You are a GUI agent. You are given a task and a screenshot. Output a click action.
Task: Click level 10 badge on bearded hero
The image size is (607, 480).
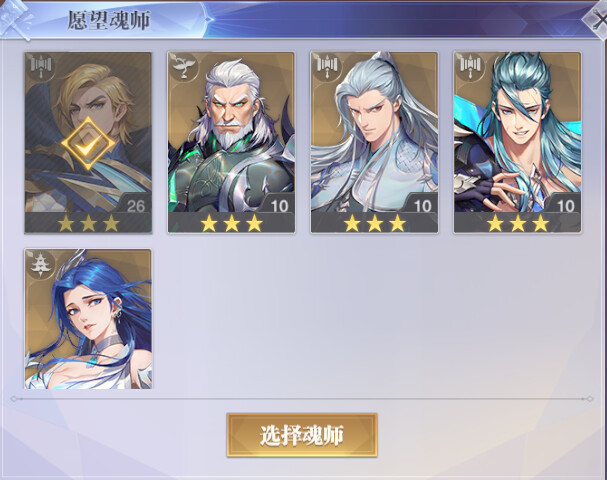[x=279, y=205]
